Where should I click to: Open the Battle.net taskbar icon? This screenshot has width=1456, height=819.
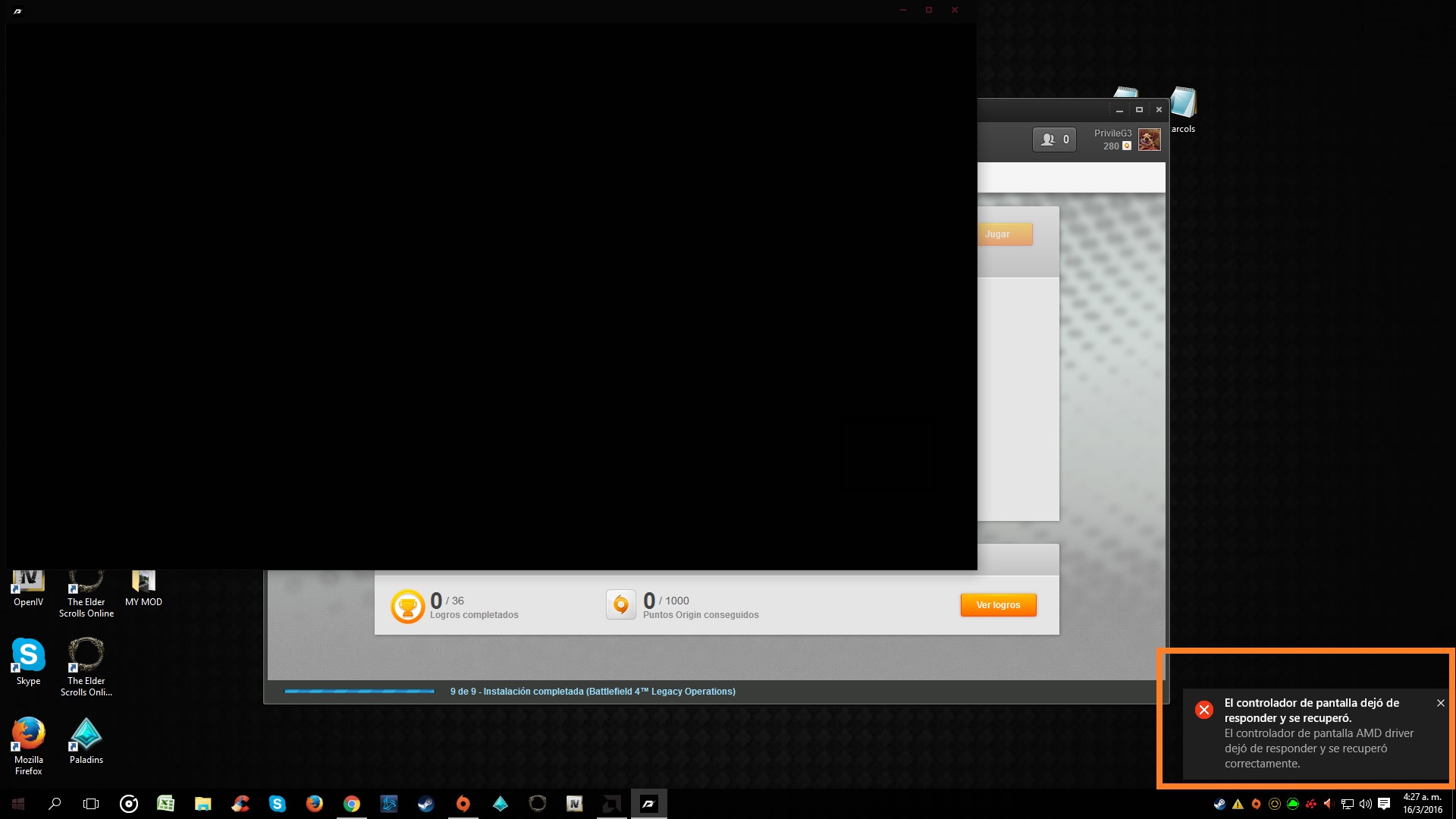(389, 804)
